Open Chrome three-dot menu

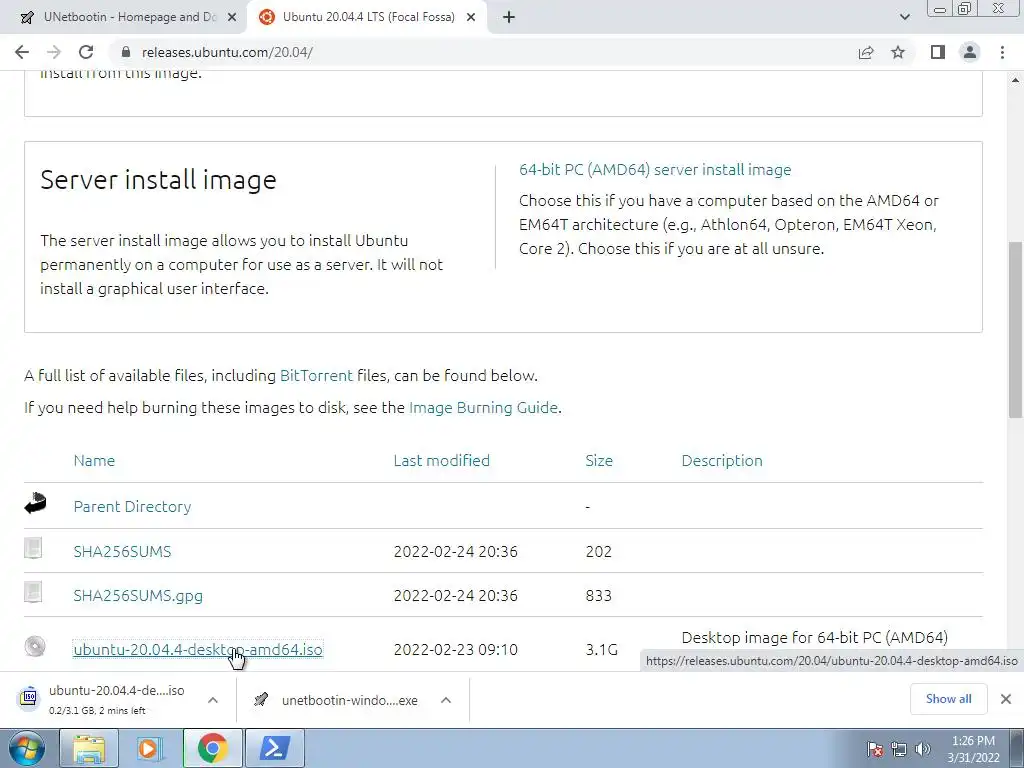point(1002,52)
